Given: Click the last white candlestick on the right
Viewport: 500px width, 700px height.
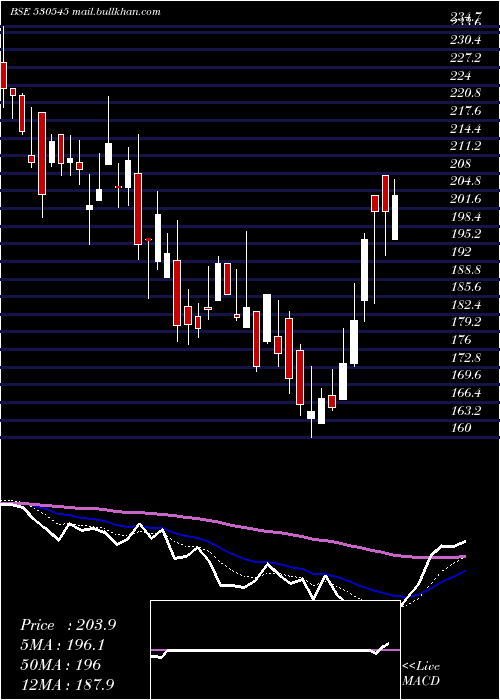Looking at the screenshot, I should 395,217.
